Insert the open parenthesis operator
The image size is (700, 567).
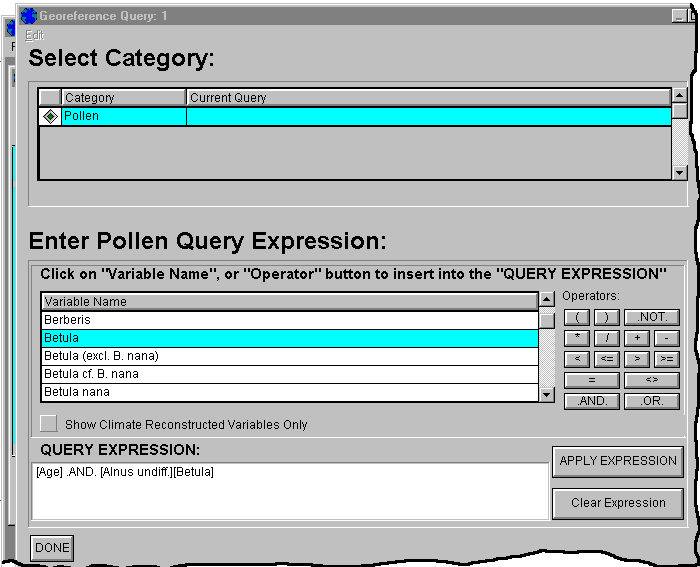point(577,317)
